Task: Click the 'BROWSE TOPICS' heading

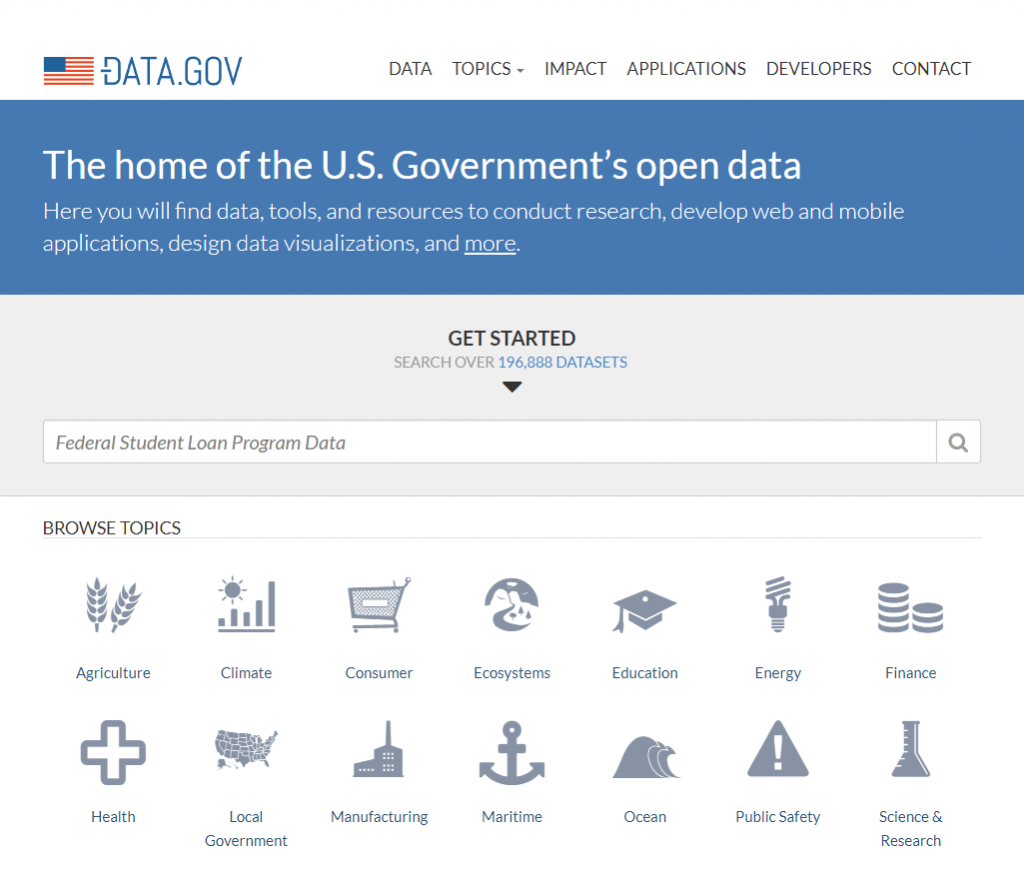Action: (112, 528)
